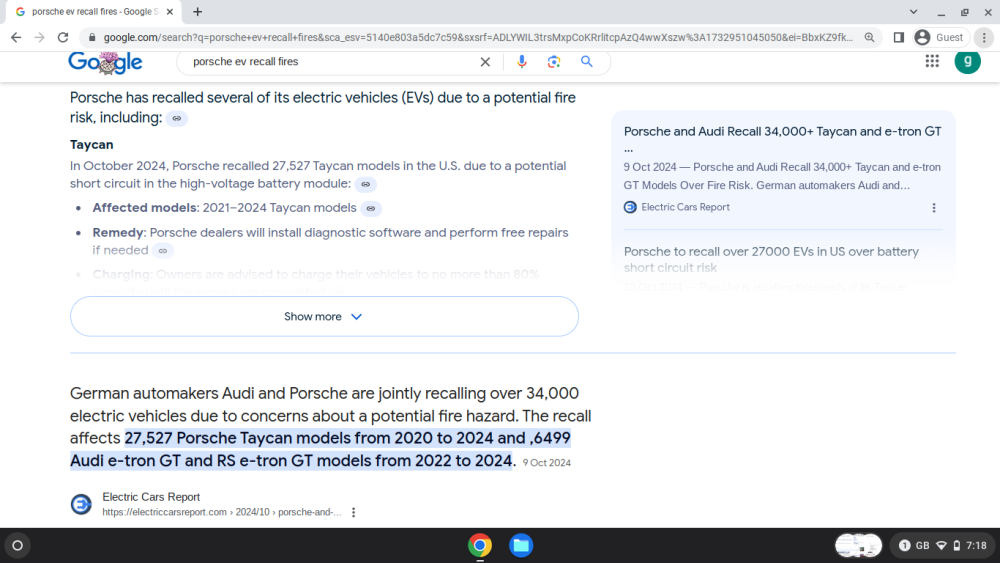1000x563 pixels.
Task: Start voice search with microphone icon
Action: (522, 61)
